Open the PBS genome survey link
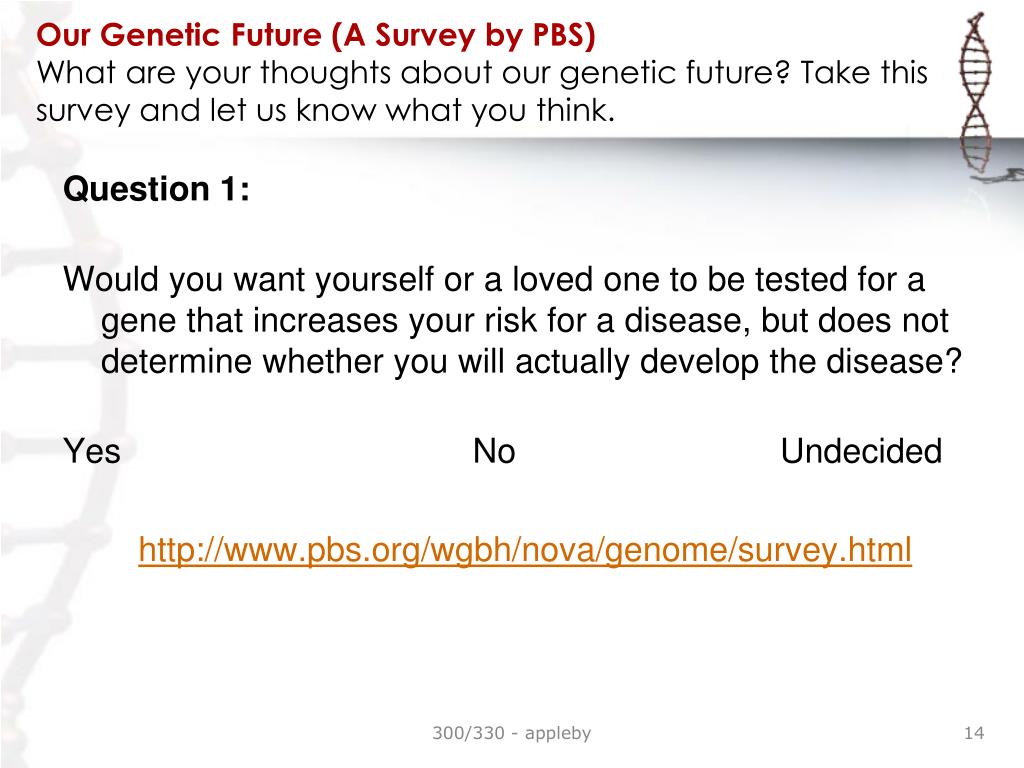The height and width of the screenshot is (768, 1024). coord(524,550)
